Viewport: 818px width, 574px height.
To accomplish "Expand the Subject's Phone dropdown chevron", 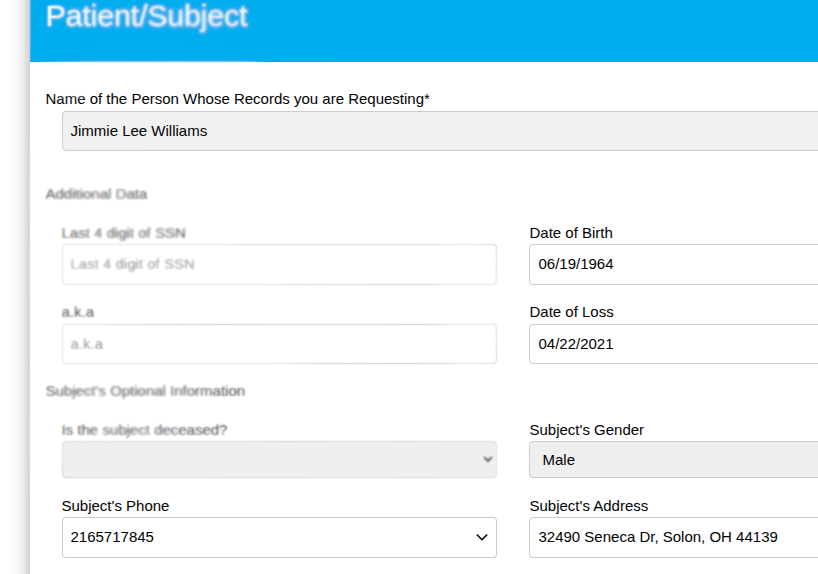I will point(480,538).
